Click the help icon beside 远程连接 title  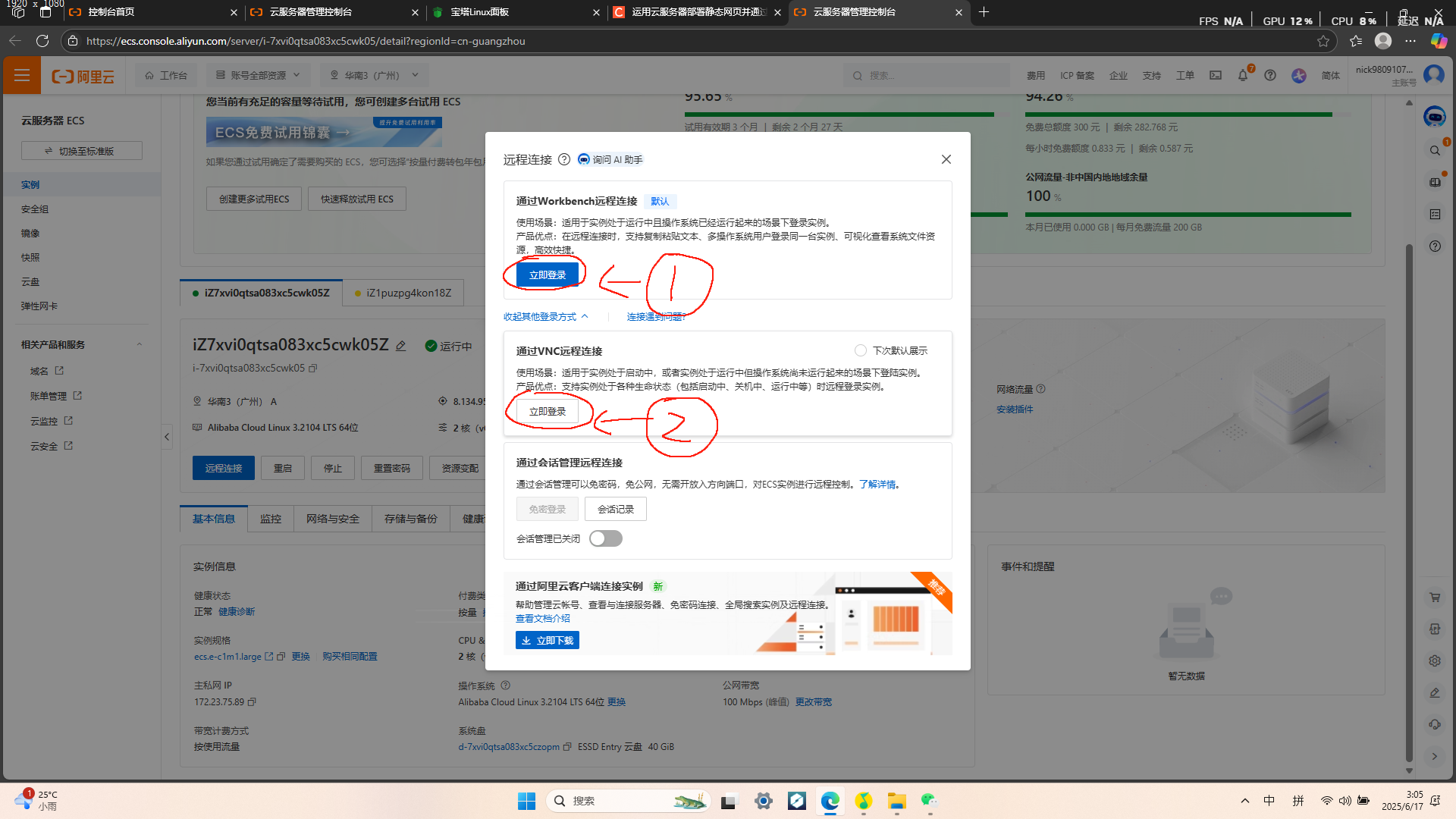pos(564,159)
